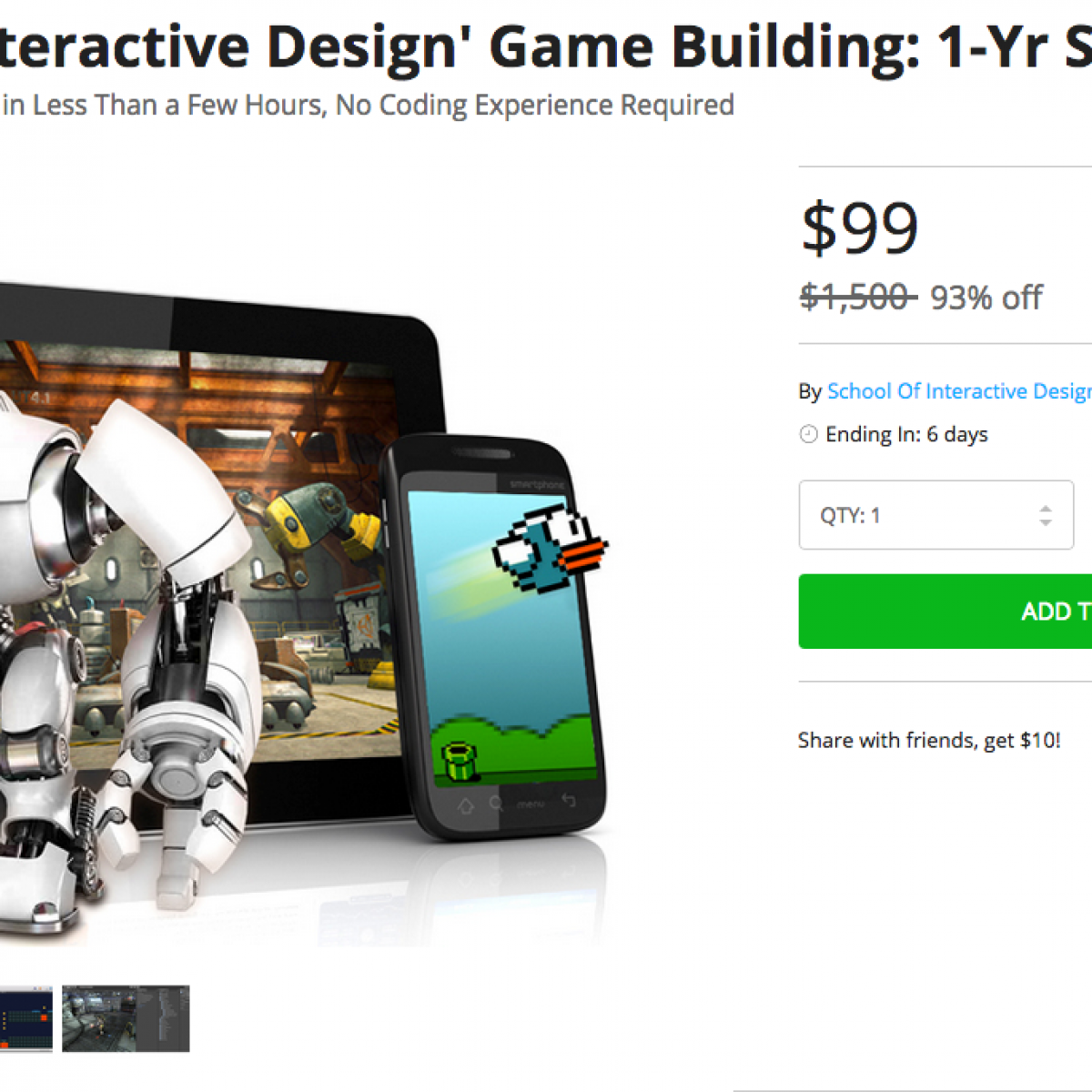Viewport: 1092px width, 1092px height.
Task: Click Share with friends, get $10!
Action: pyautogui.click(x=929, y=741)
